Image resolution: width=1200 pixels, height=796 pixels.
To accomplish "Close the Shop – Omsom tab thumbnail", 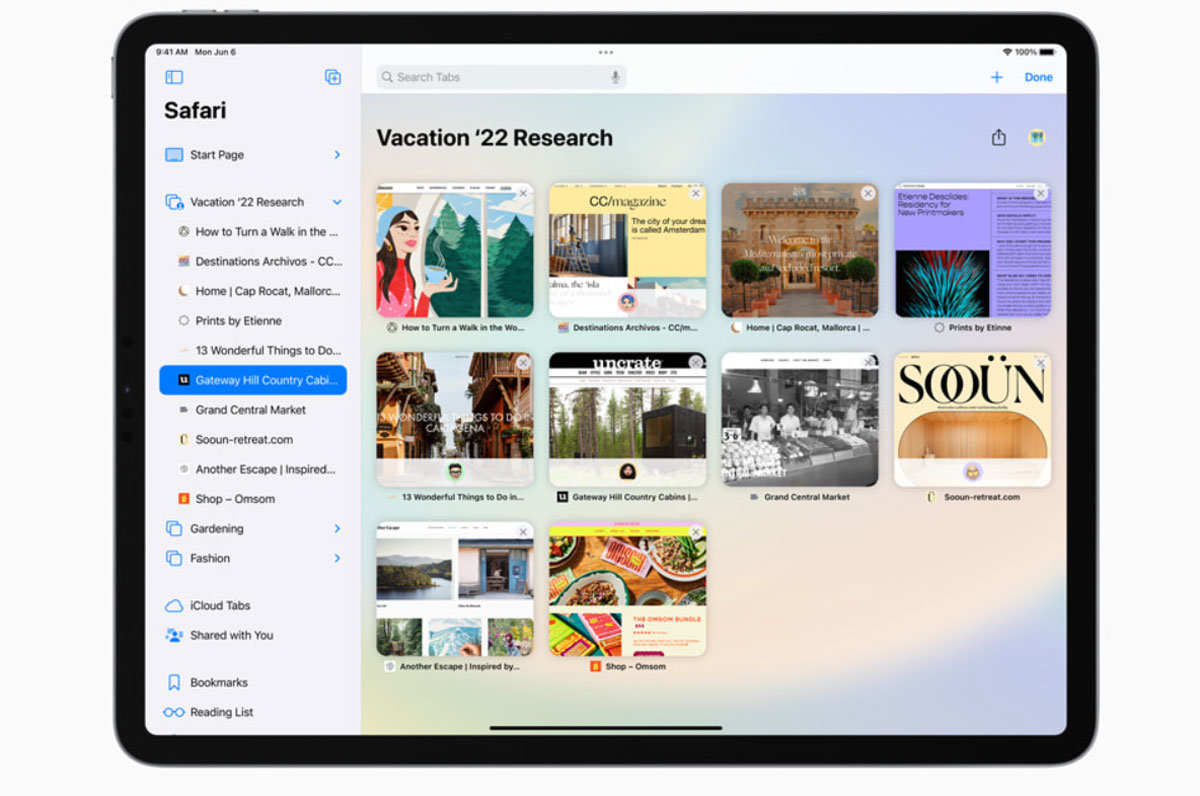I will [x=696, y=532].
